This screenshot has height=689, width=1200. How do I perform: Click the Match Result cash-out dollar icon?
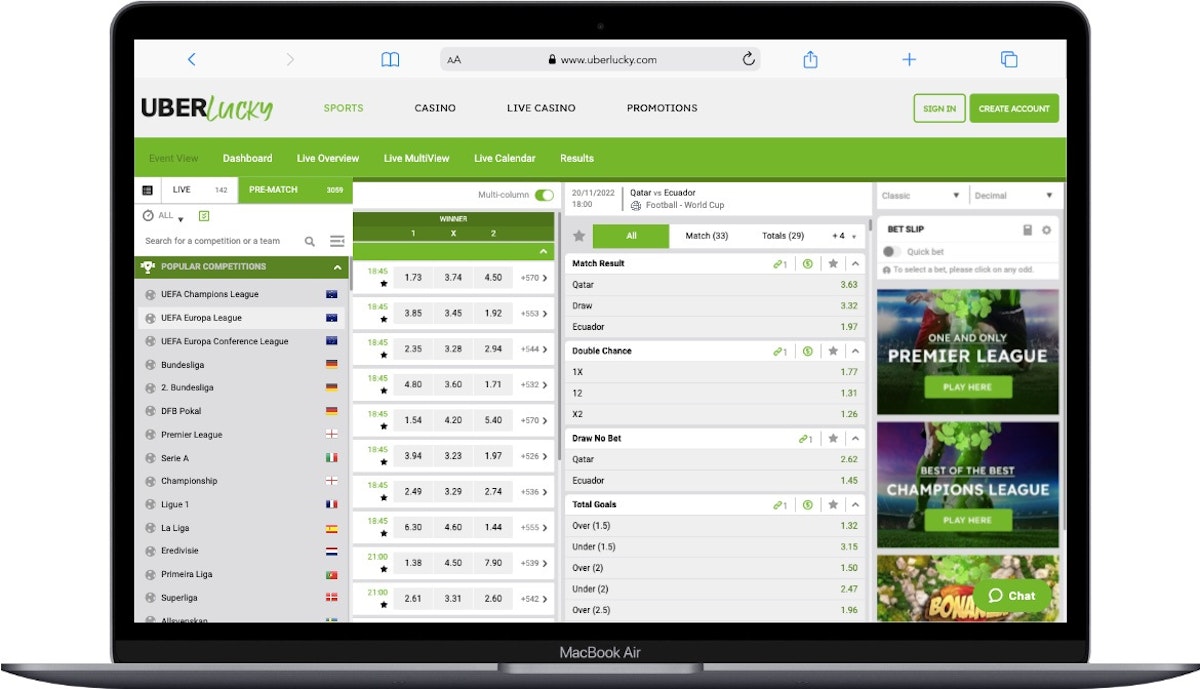point(807,264)
